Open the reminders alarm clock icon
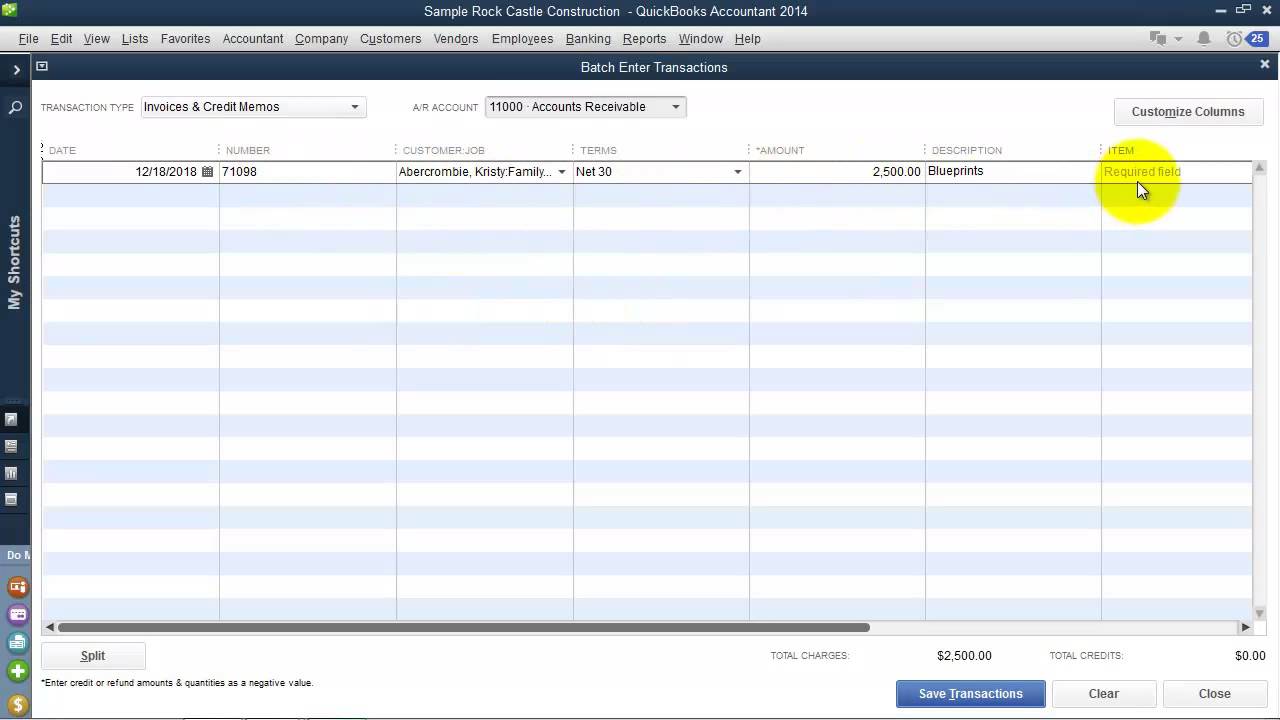 click(1234, 39)
